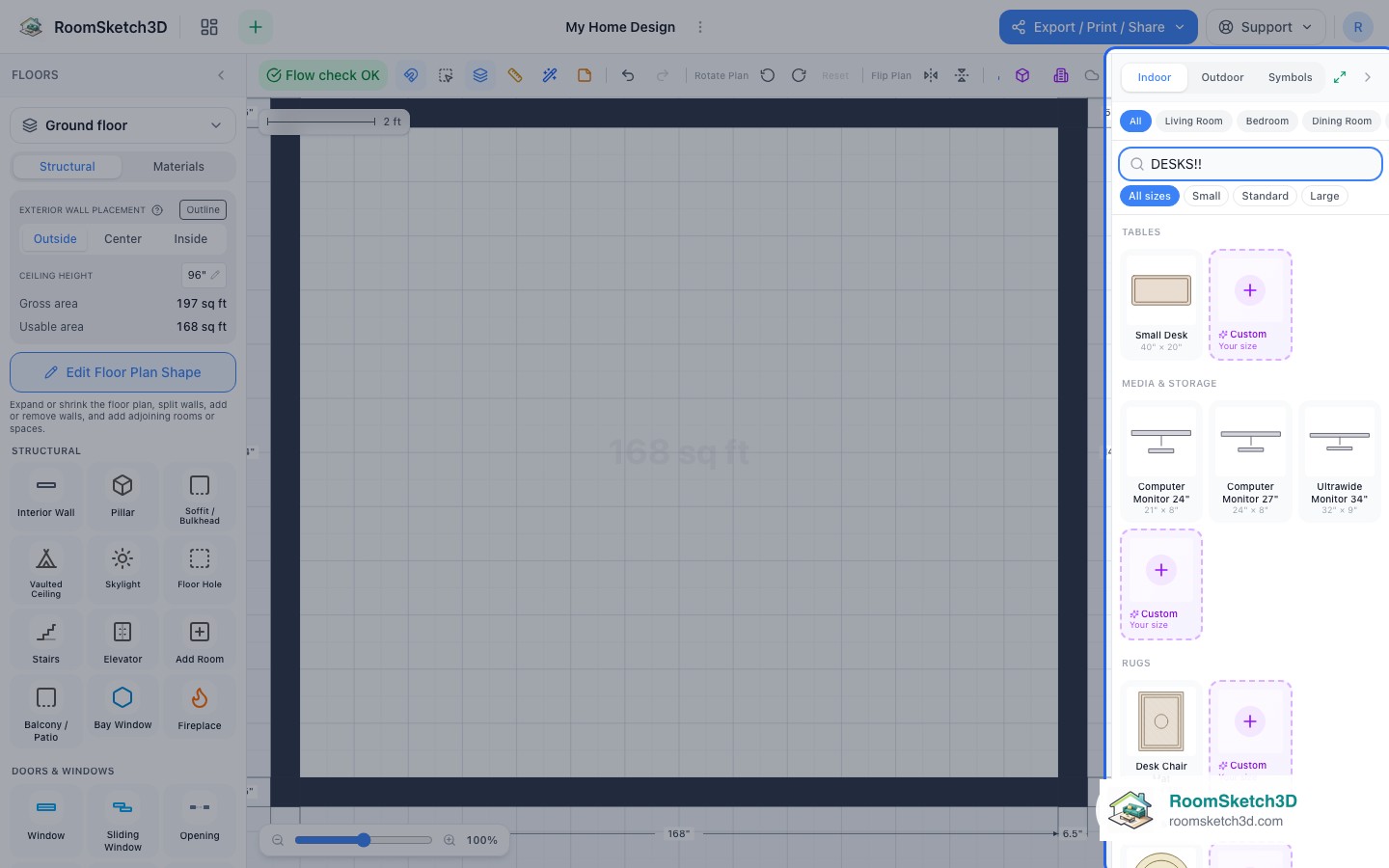Click the orange note icon
This screenshot has width=1389, height=868.
[x=585, y=75]
